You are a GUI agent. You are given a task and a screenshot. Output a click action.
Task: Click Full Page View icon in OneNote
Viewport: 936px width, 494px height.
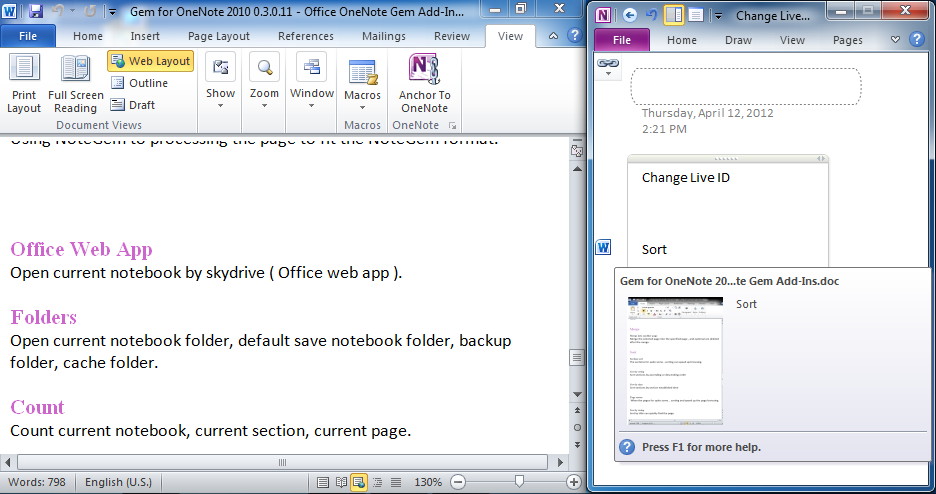(x=696, y=15)
